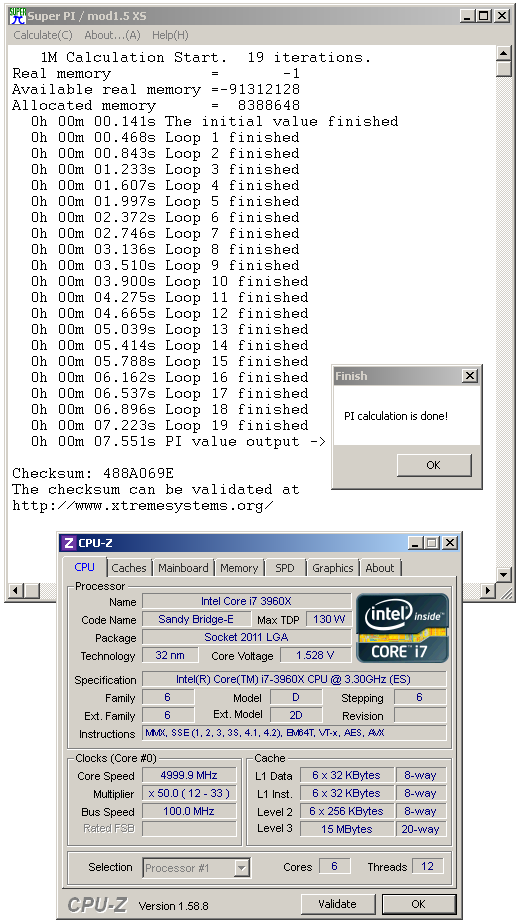
Task: Click the empty Rated FSB field
Action: click(x=189, y=828)
